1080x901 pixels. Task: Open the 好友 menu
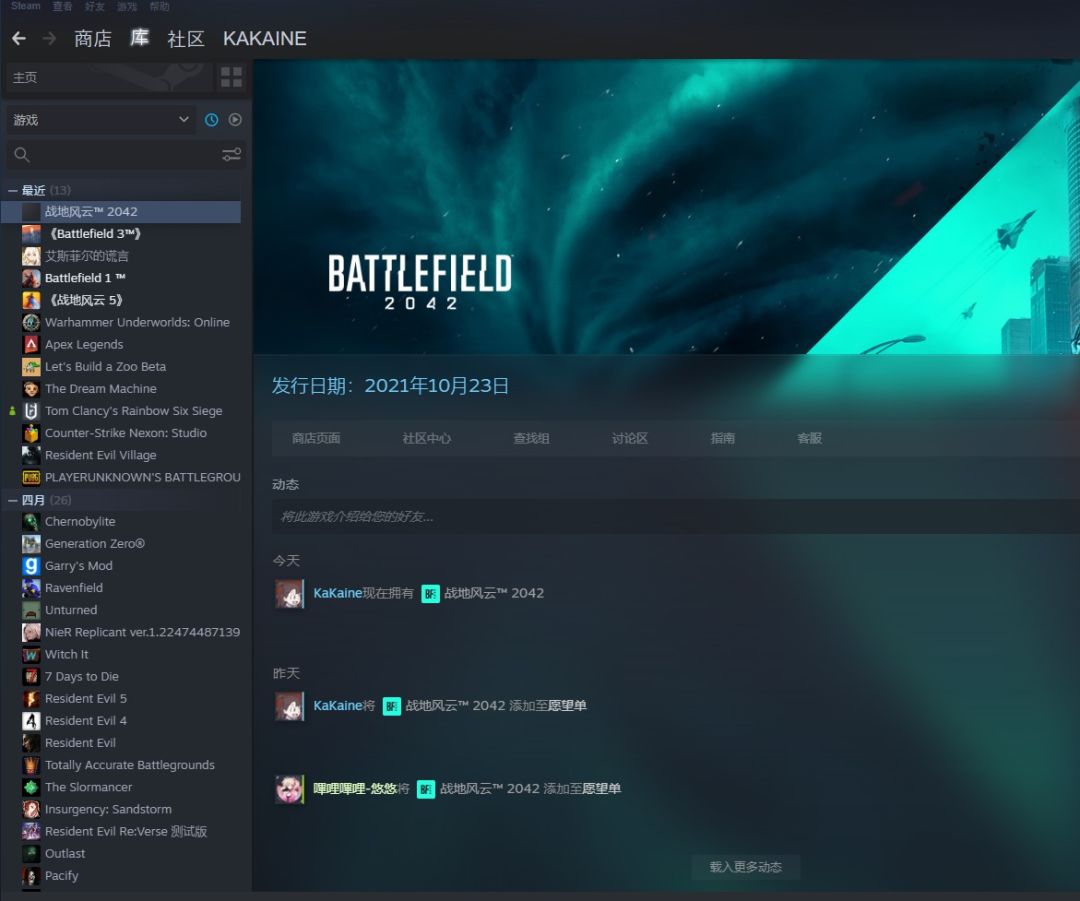(x=94, y=6)
